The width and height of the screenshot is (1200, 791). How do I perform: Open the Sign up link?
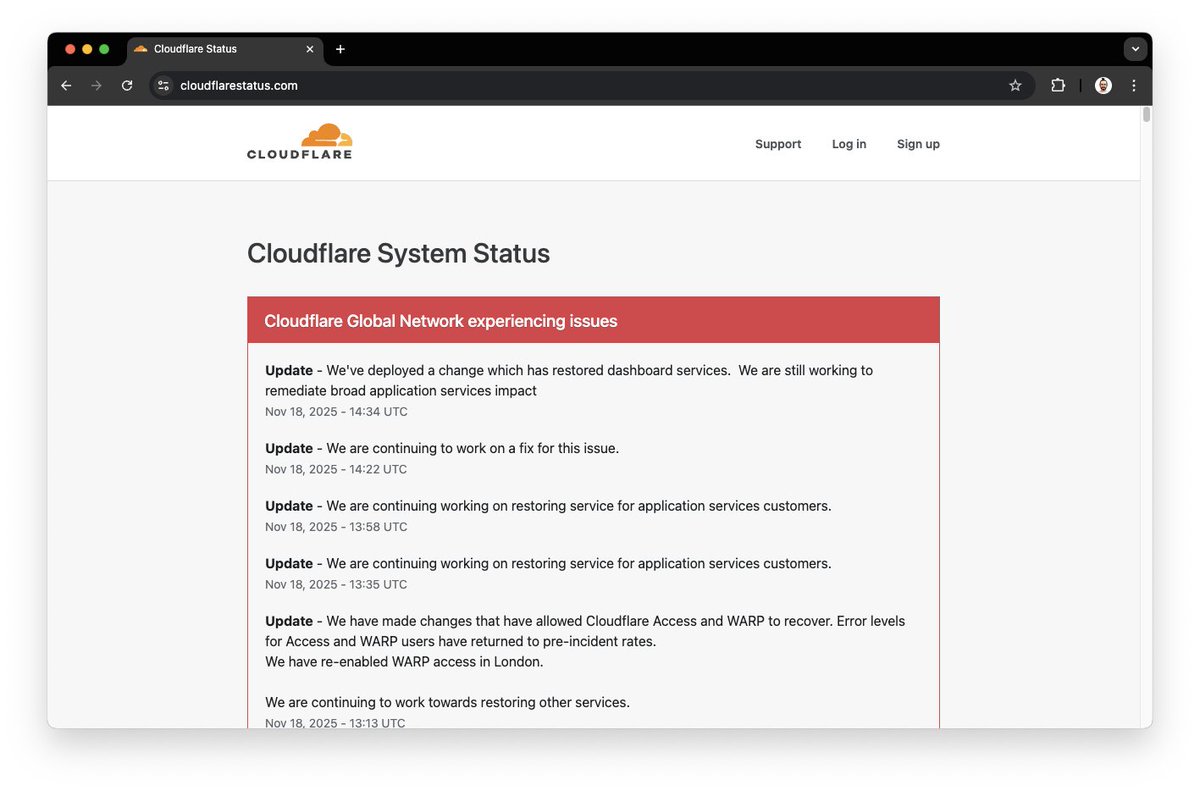[918, 144]
